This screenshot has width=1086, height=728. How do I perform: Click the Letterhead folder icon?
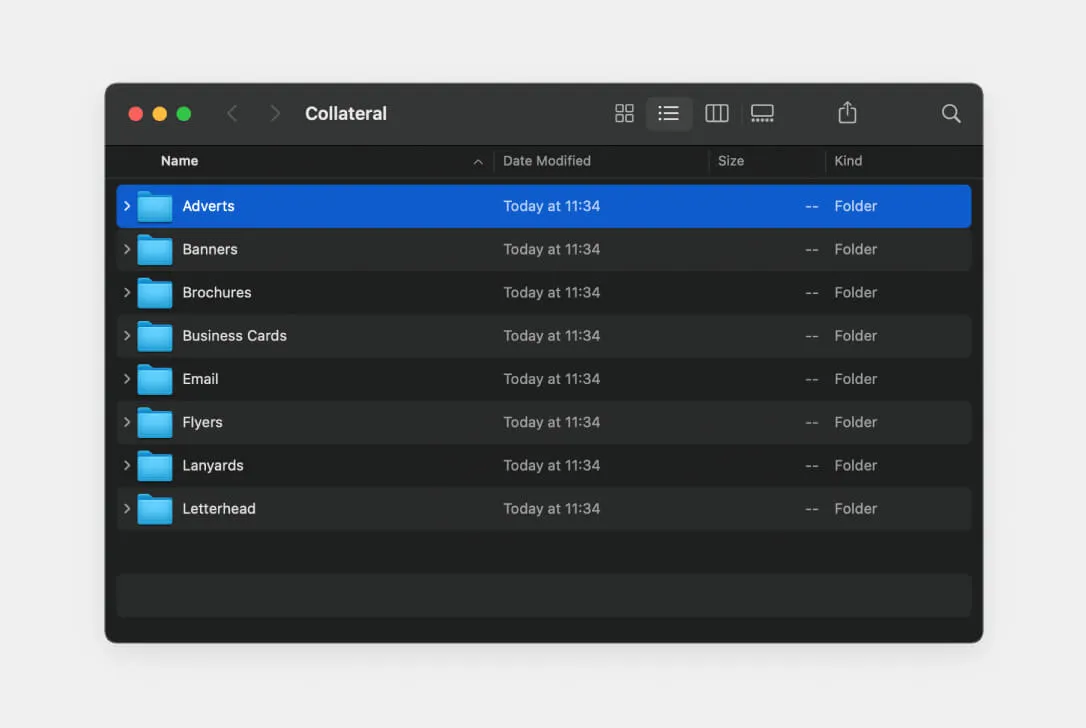click(x=154, y=509)
